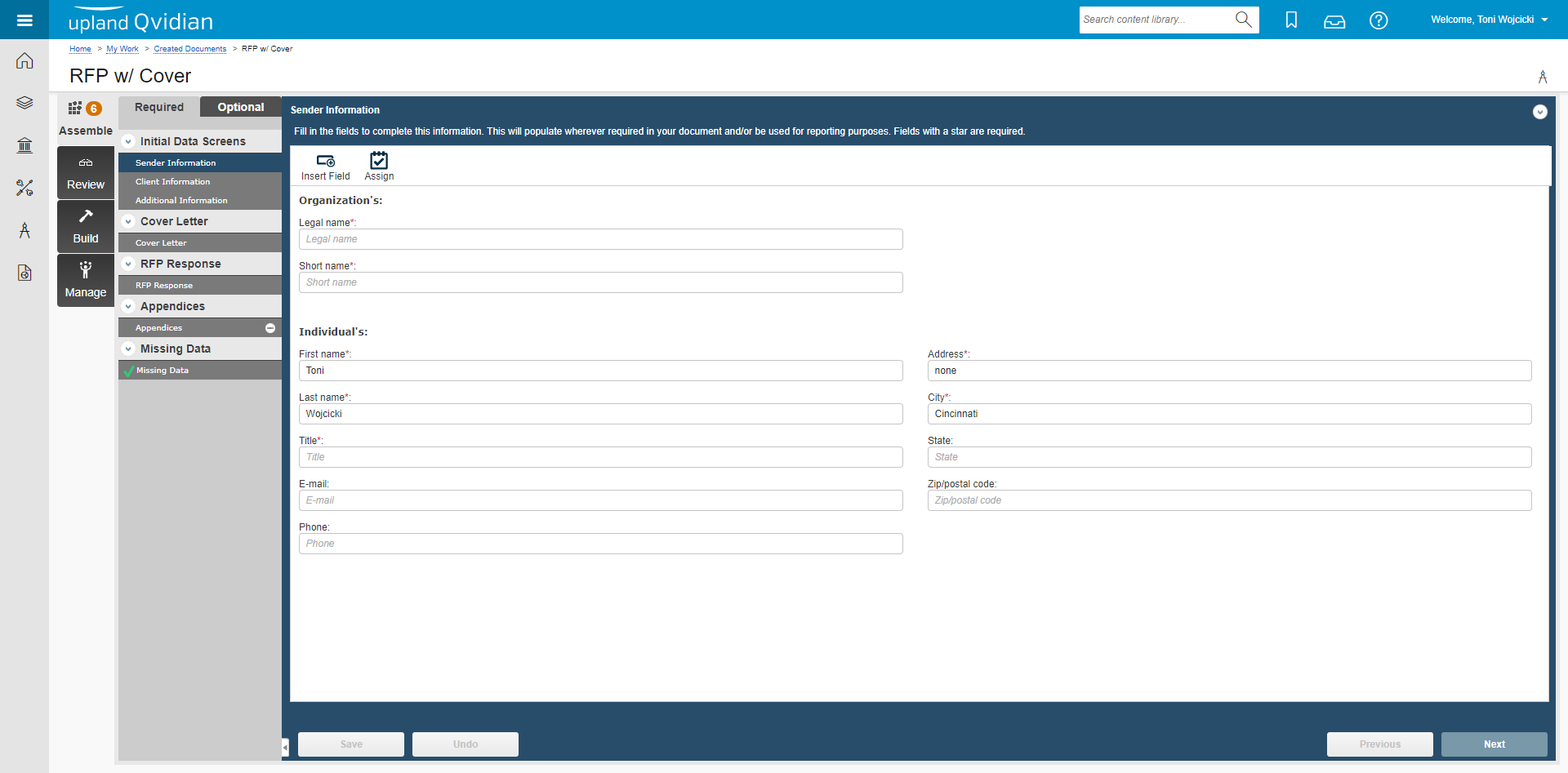The width and height of the screenshot is (1568, 773).
Task: Collapse the Initial Data Screens section
Action: [x=128, y=141]
